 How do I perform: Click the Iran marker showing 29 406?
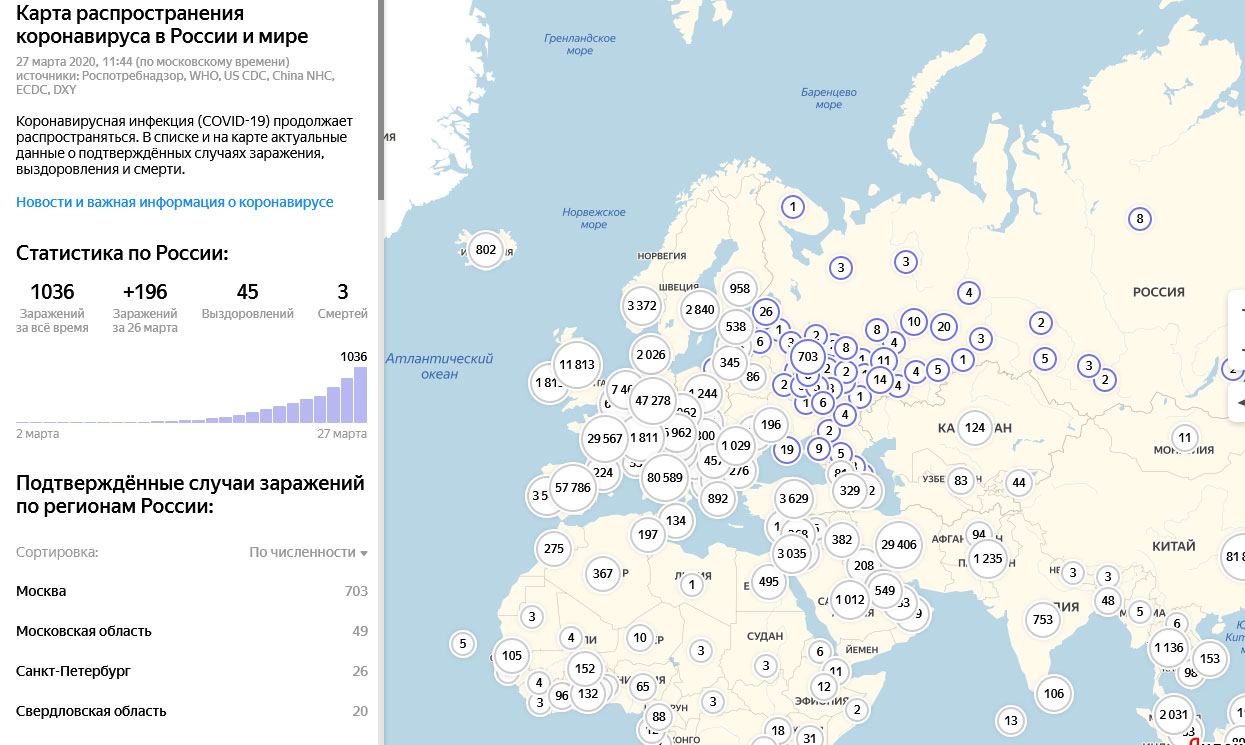(x=898, y=545)
